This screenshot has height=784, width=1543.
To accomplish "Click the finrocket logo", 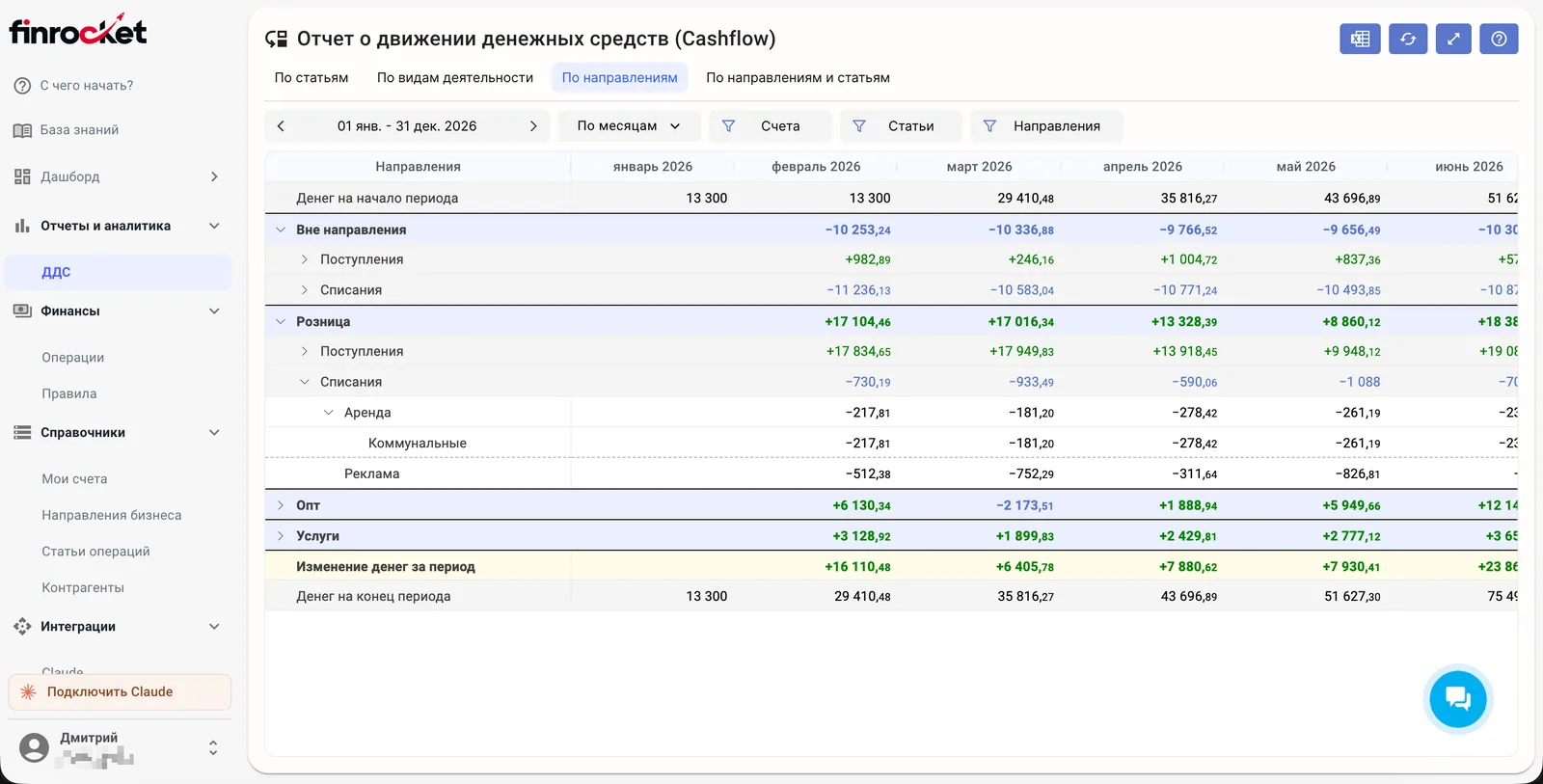I will tap(78, 31).
